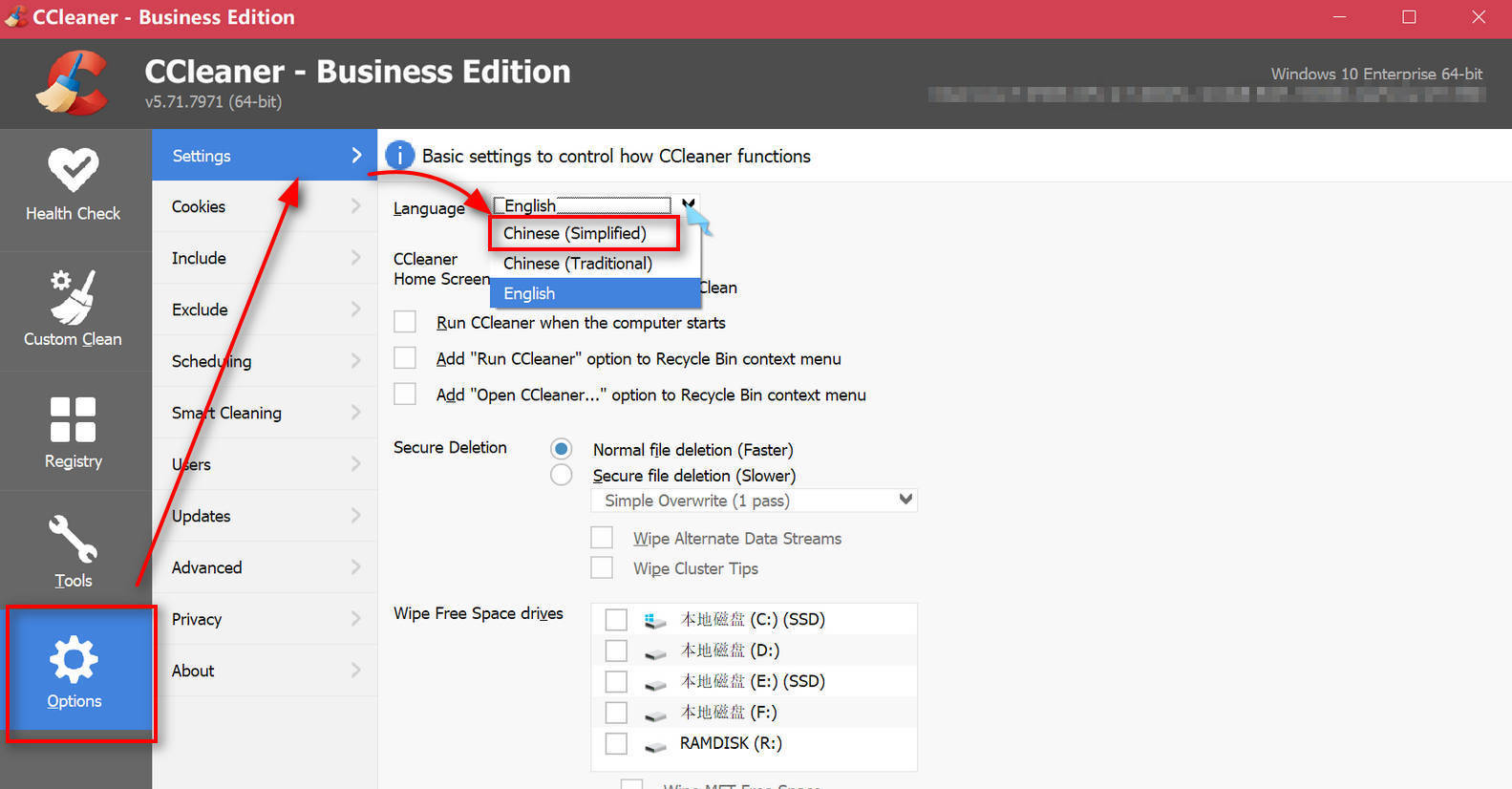This screenshot has width=1512, height=789.
Task: Expand the Privacy row chevron
Action: [x=355, y=619]
